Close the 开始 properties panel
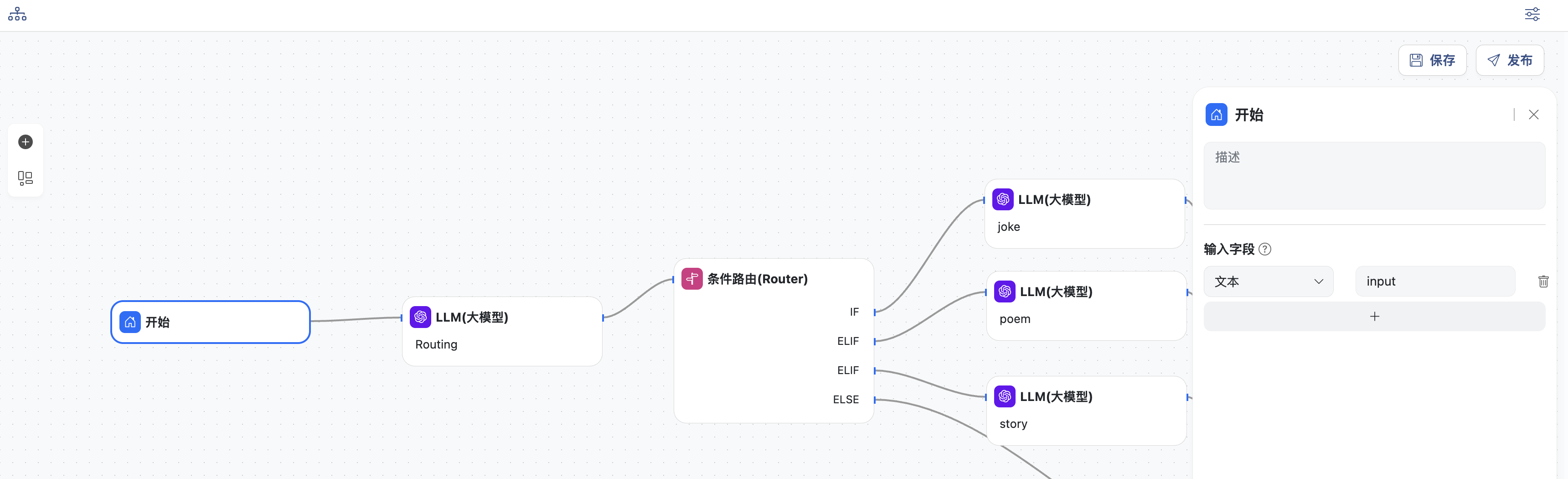Image resolution: width=1568 pixels, height=479 pixels. coord(1533,115)
